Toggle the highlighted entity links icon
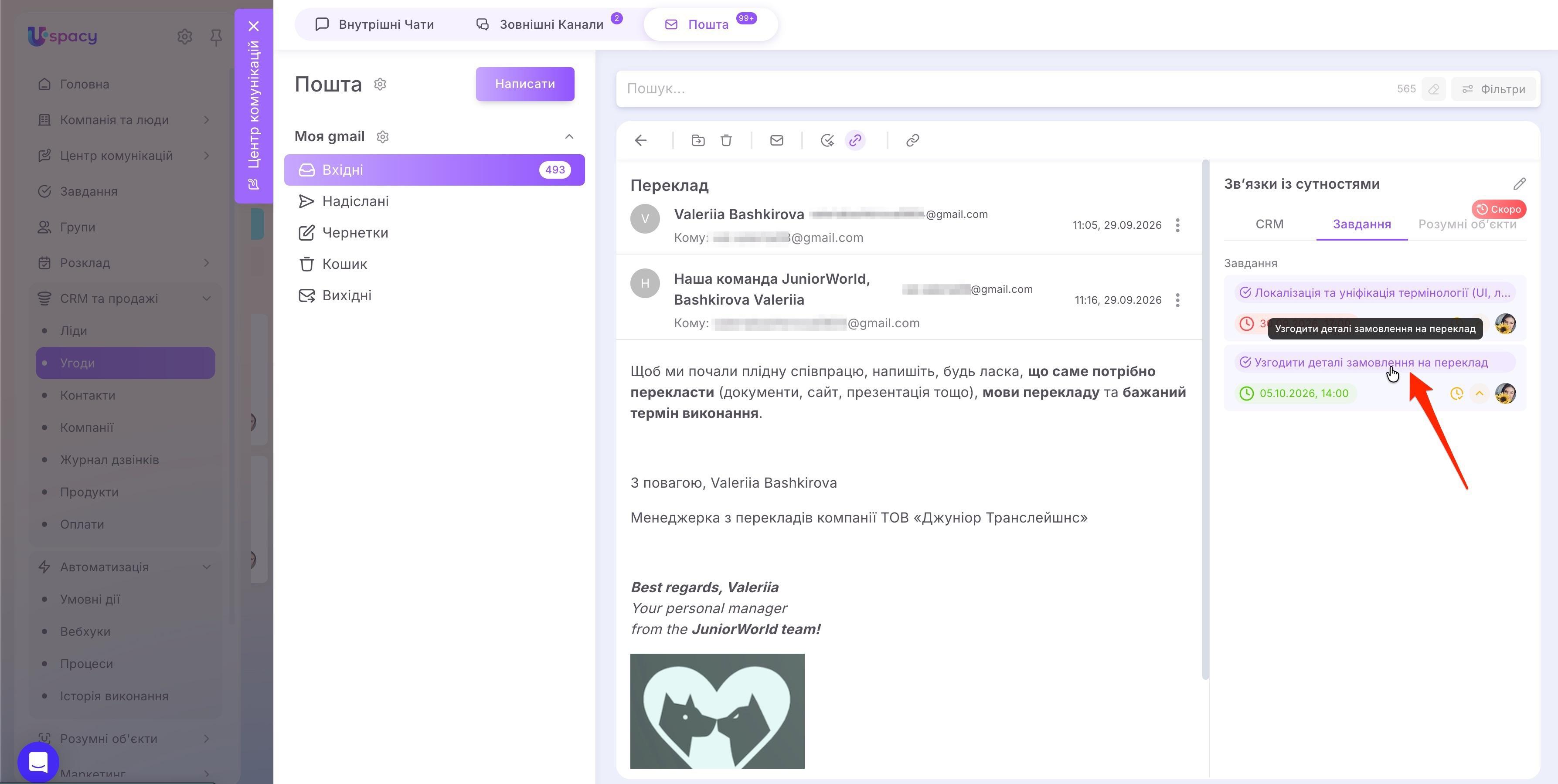The image size is (1558, 784). coord(855,140)
